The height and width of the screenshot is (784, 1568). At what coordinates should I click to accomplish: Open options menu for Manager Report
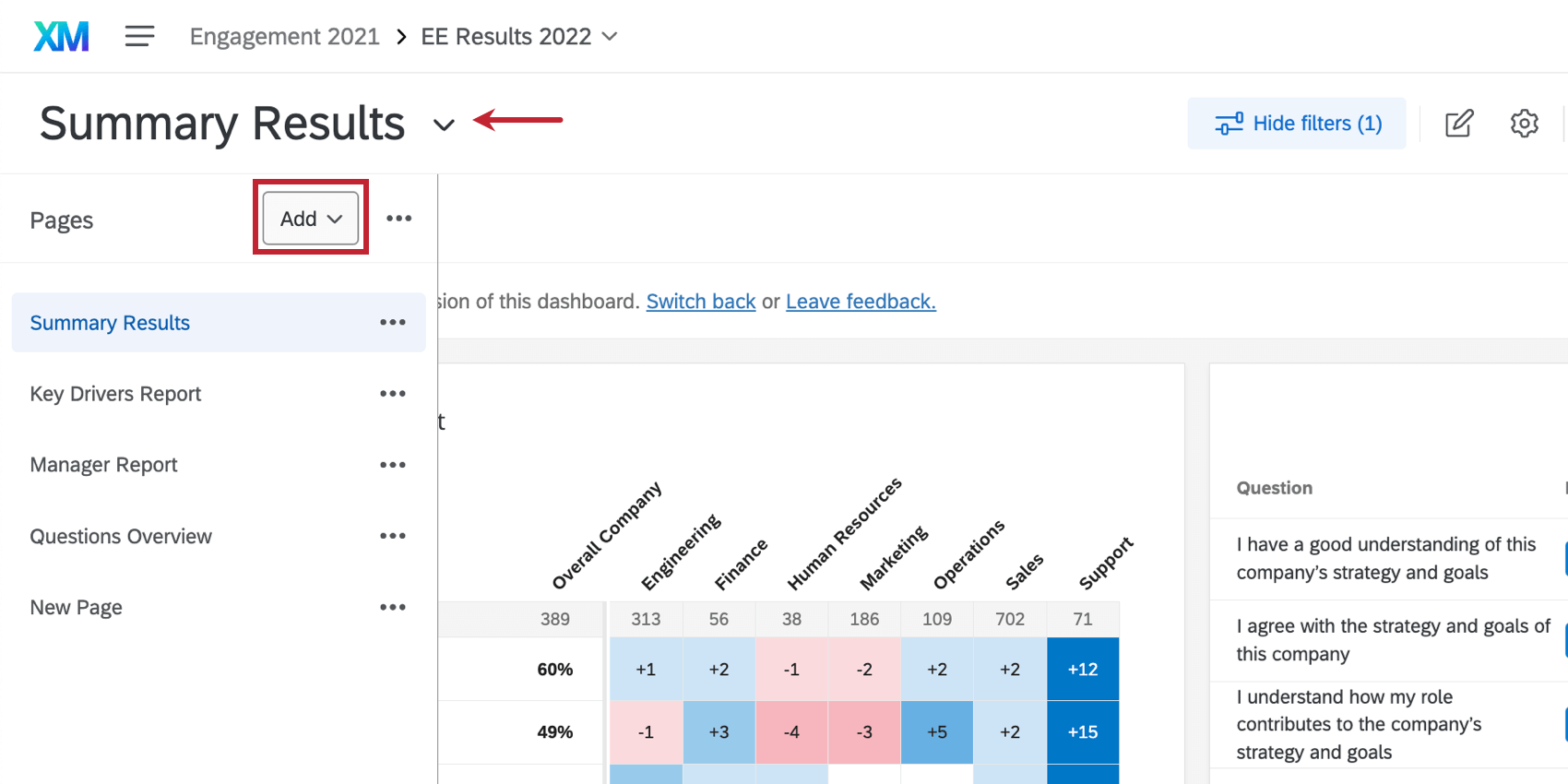point(393,464)
